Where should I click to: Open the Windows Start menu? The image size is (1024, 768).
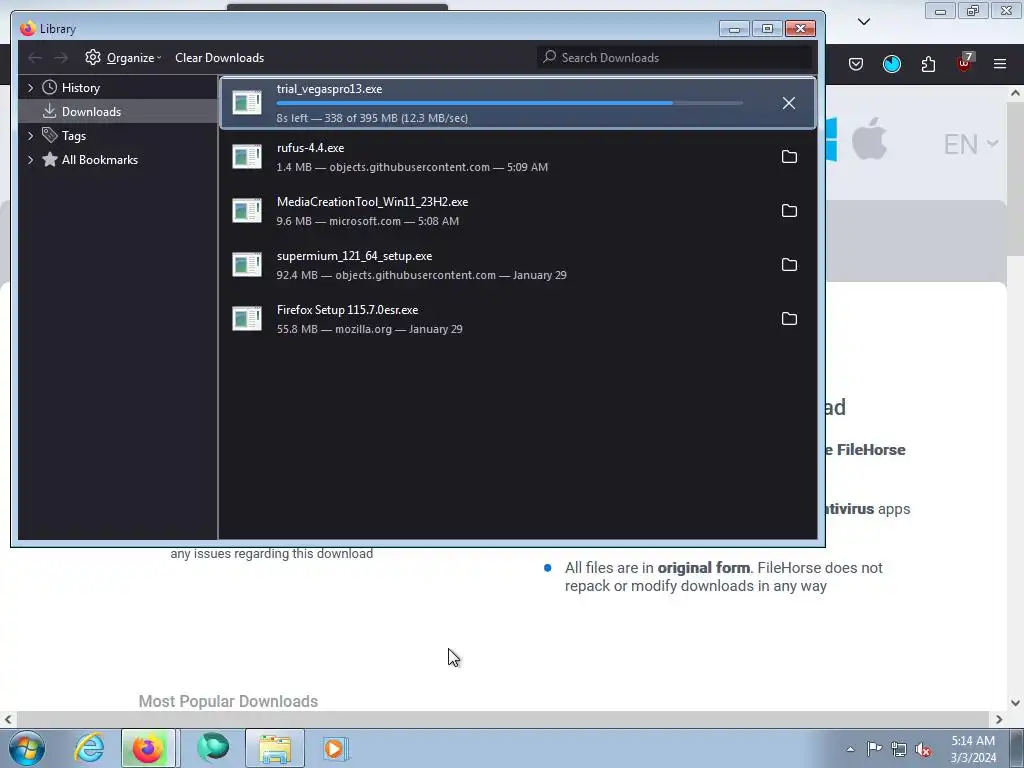(x=27, y=748)
